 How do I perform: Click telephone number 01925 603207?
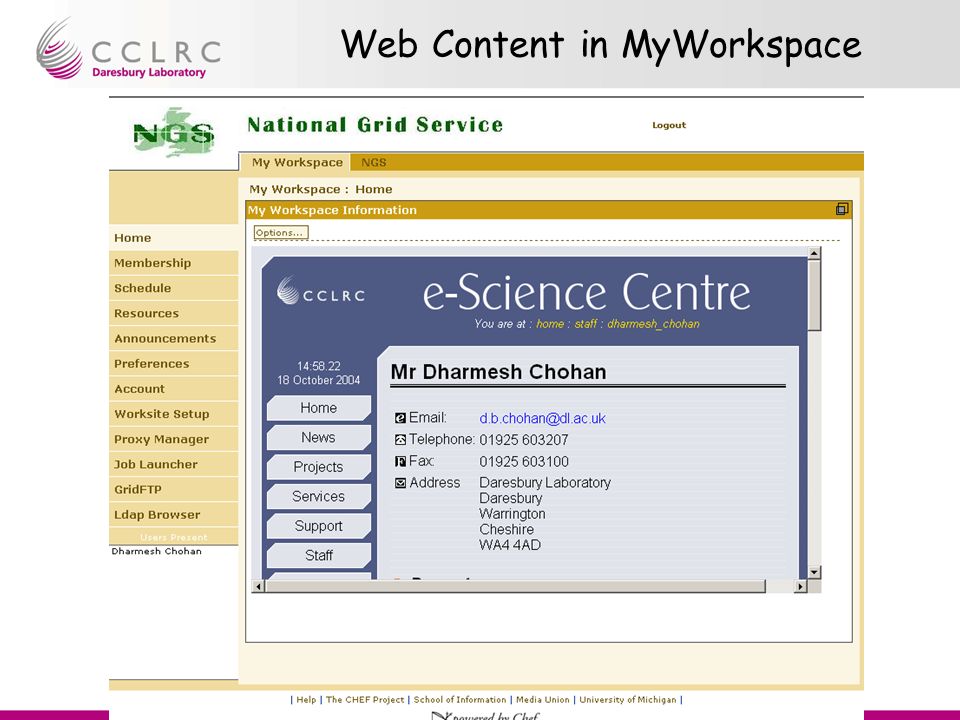coord(523,440)
